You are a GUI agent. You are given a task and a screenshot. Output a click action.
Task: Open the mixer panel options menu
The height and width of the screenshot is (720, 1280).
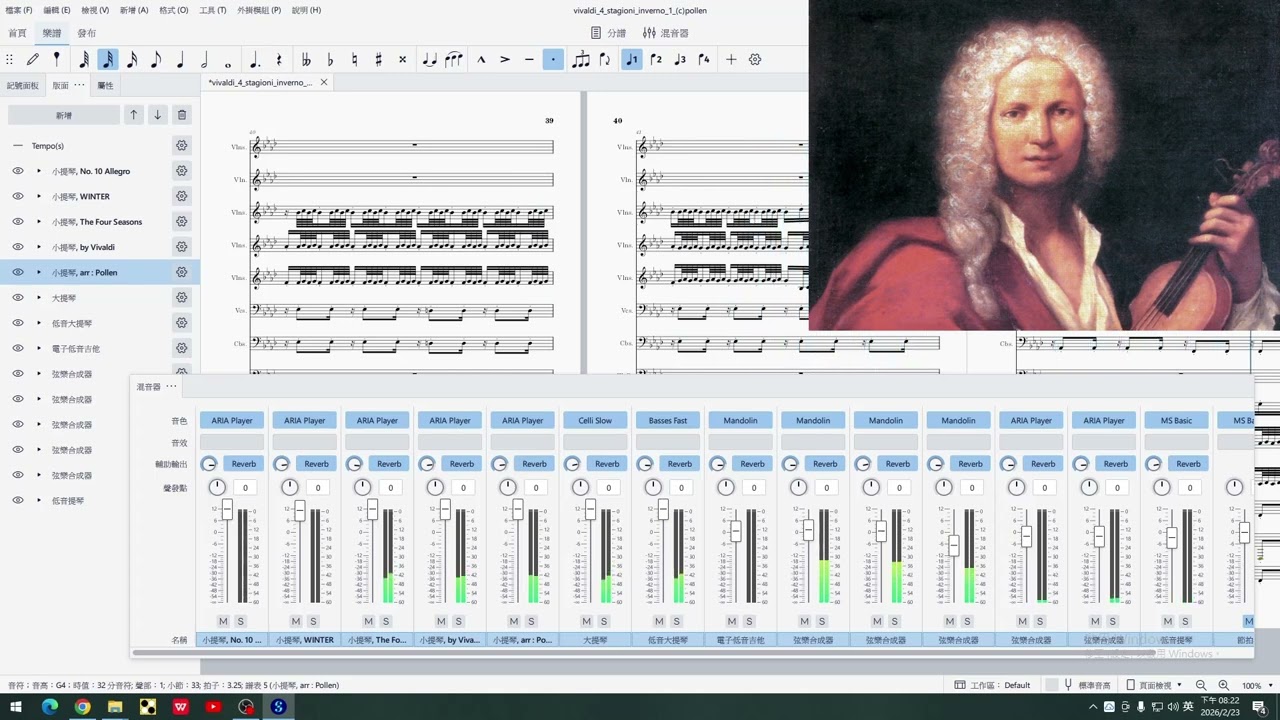click(x=171, y=387)
